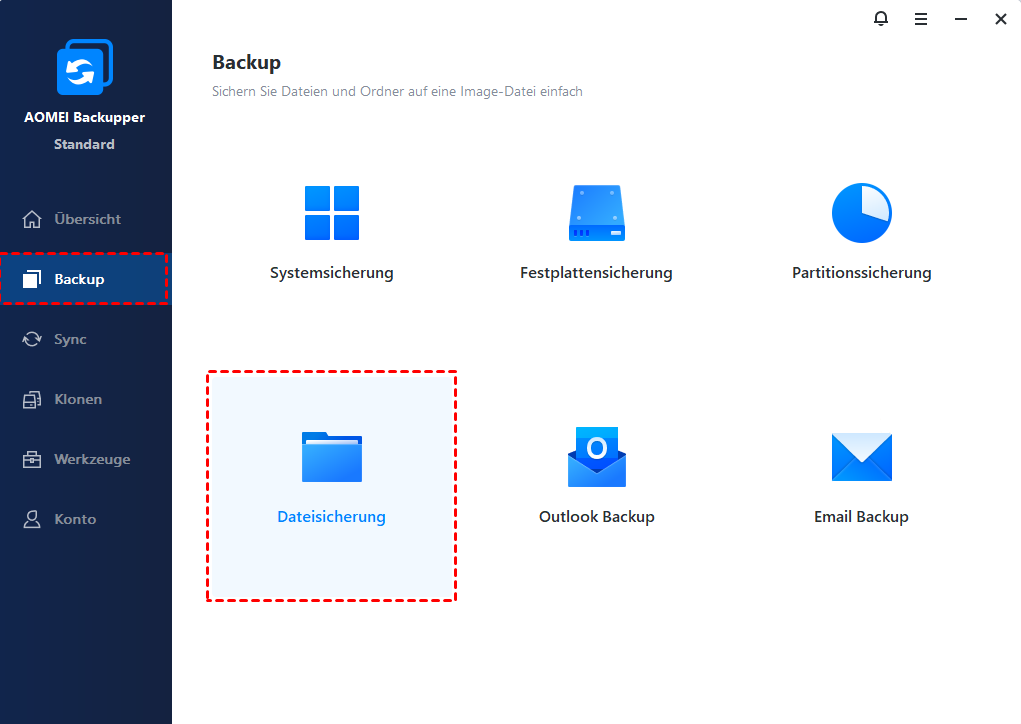Go to the Klonen section label

coord(78,399)
